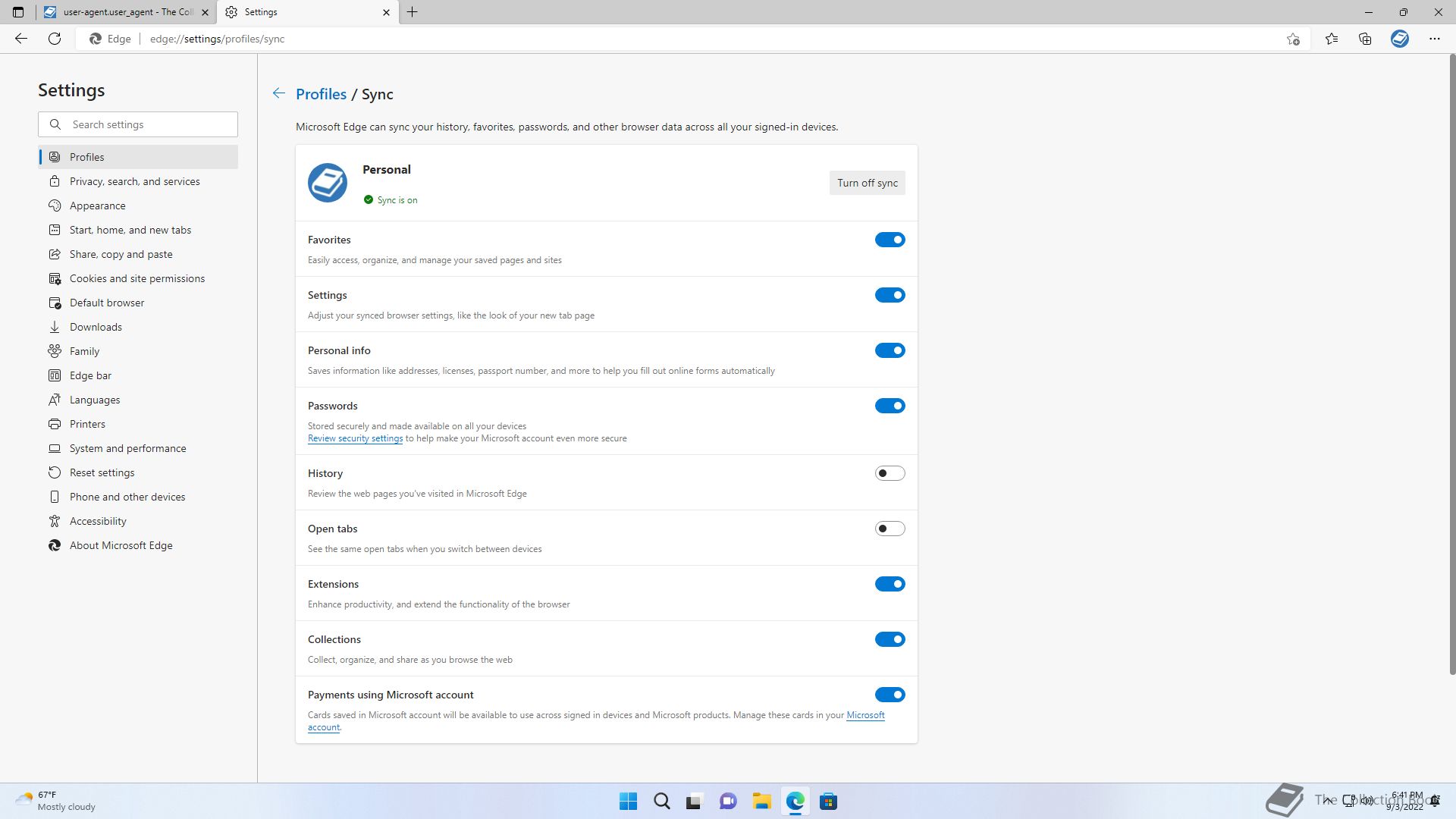Image resolution: width=1456 pixels, height=819 pixels.
Task: Open Family settings
Action: pos(138,351)
